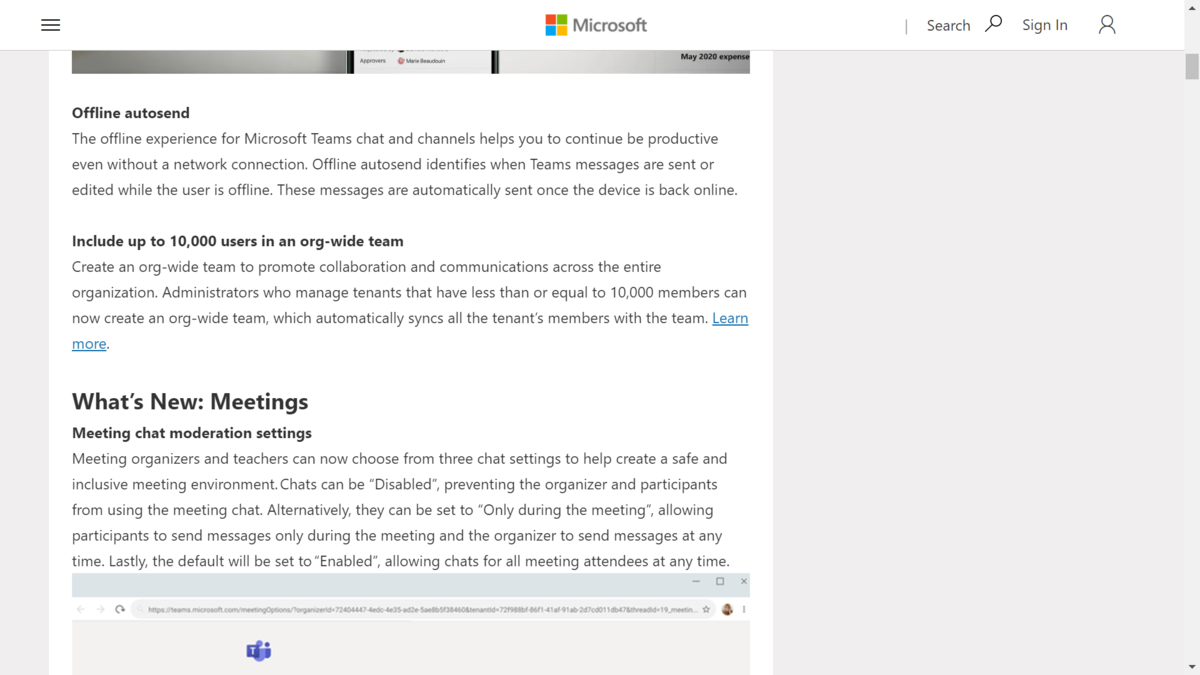Click the Meeting chat moderation settings heading
1200x675 pixels.
click(x=192, y=433)
